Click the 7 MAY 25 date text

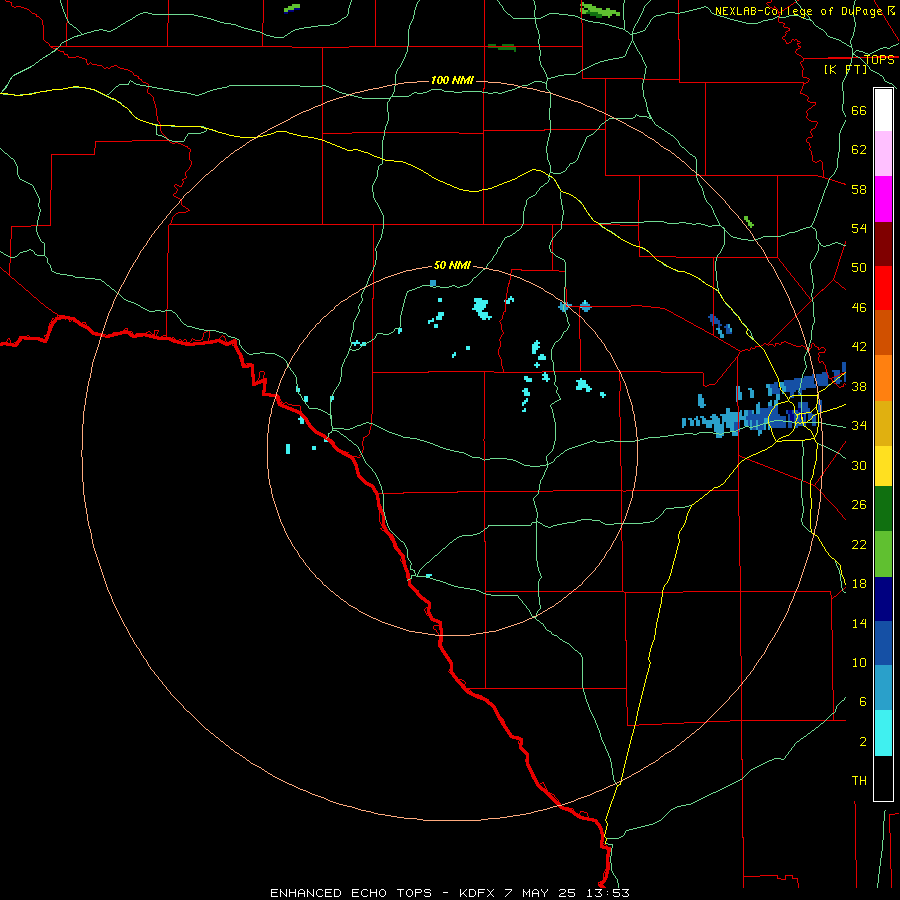point(541,893)
